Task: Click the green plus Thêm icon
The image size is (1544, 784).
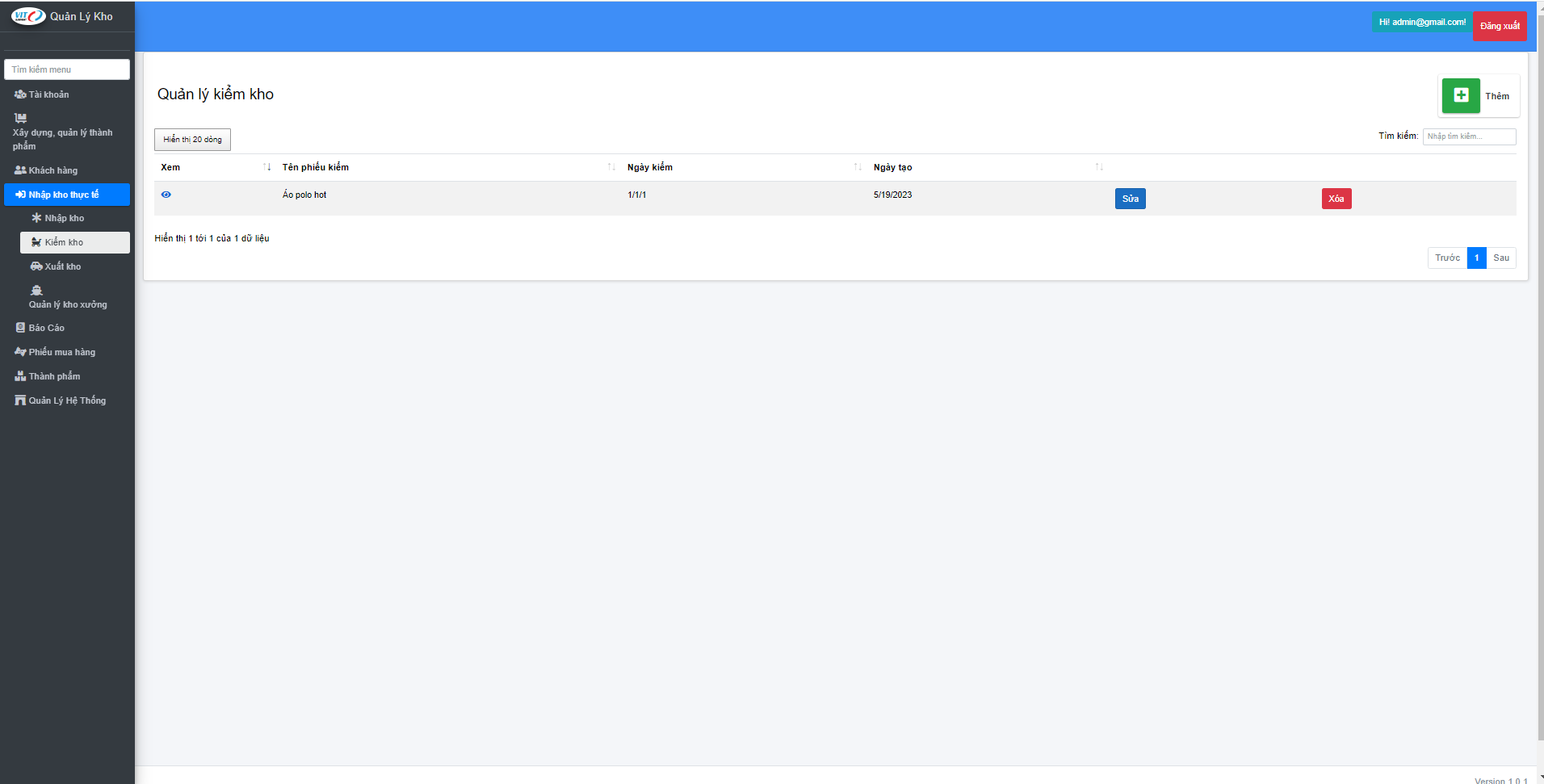Action: 1461,95
